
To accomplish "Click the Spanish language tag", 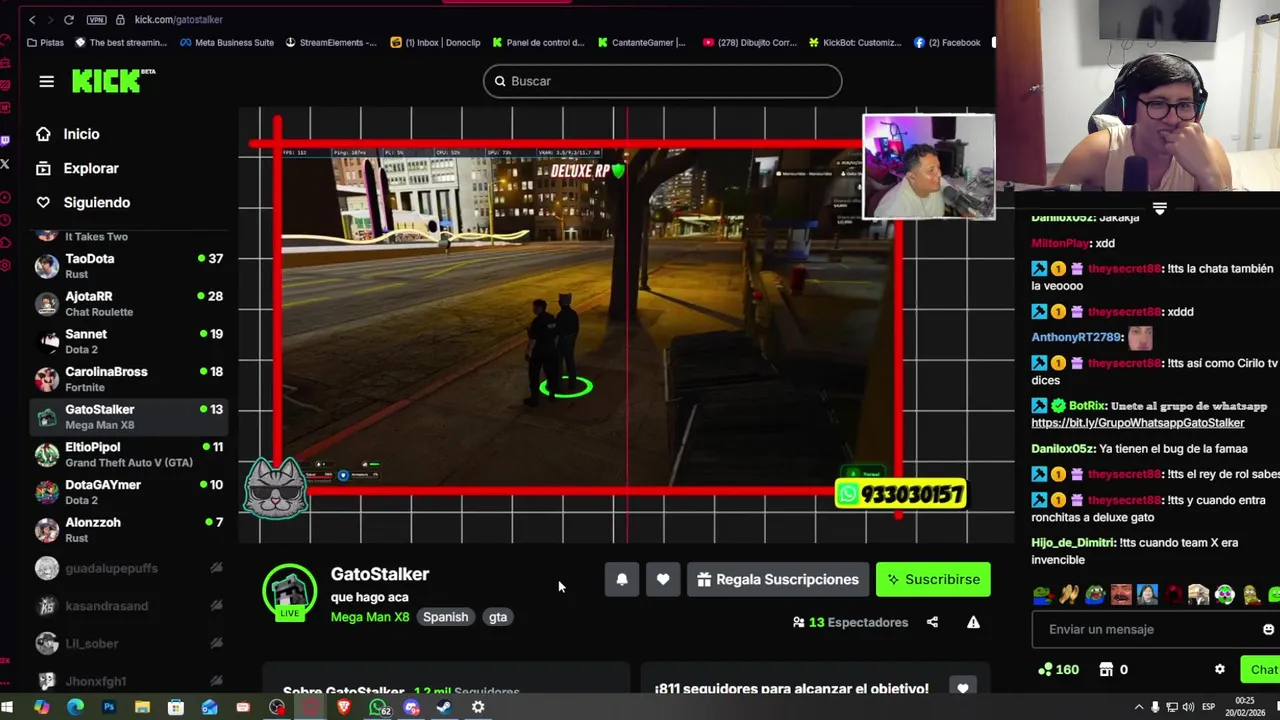I will 445,617.
